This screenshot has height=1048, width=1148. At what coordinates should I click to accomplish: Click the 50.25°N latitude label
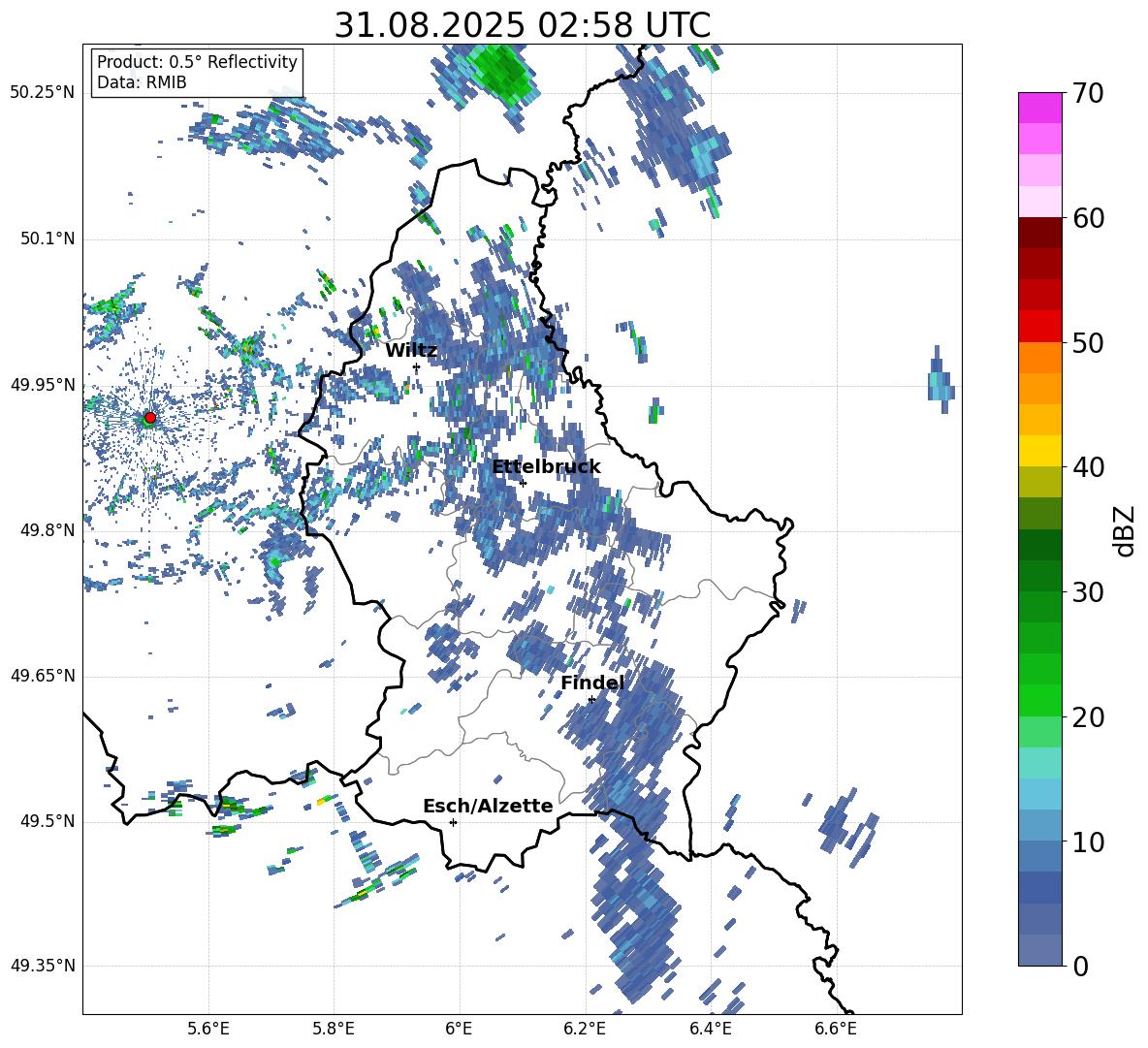tap(43, 93)
